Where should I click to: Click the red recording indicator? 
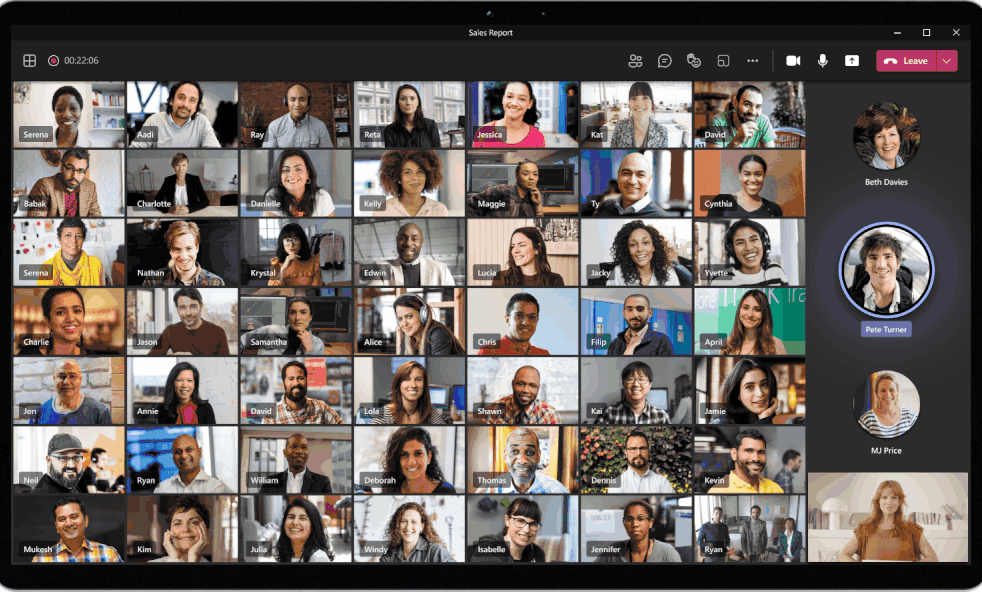54,61
